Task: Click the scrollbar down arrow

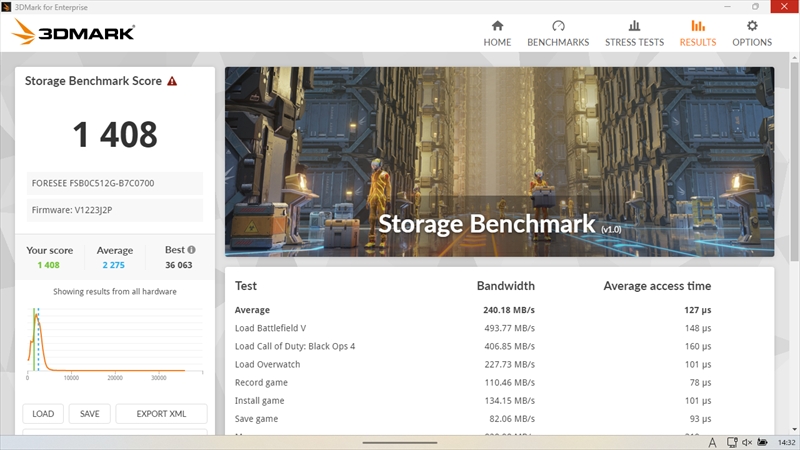Action: [793, 428]
